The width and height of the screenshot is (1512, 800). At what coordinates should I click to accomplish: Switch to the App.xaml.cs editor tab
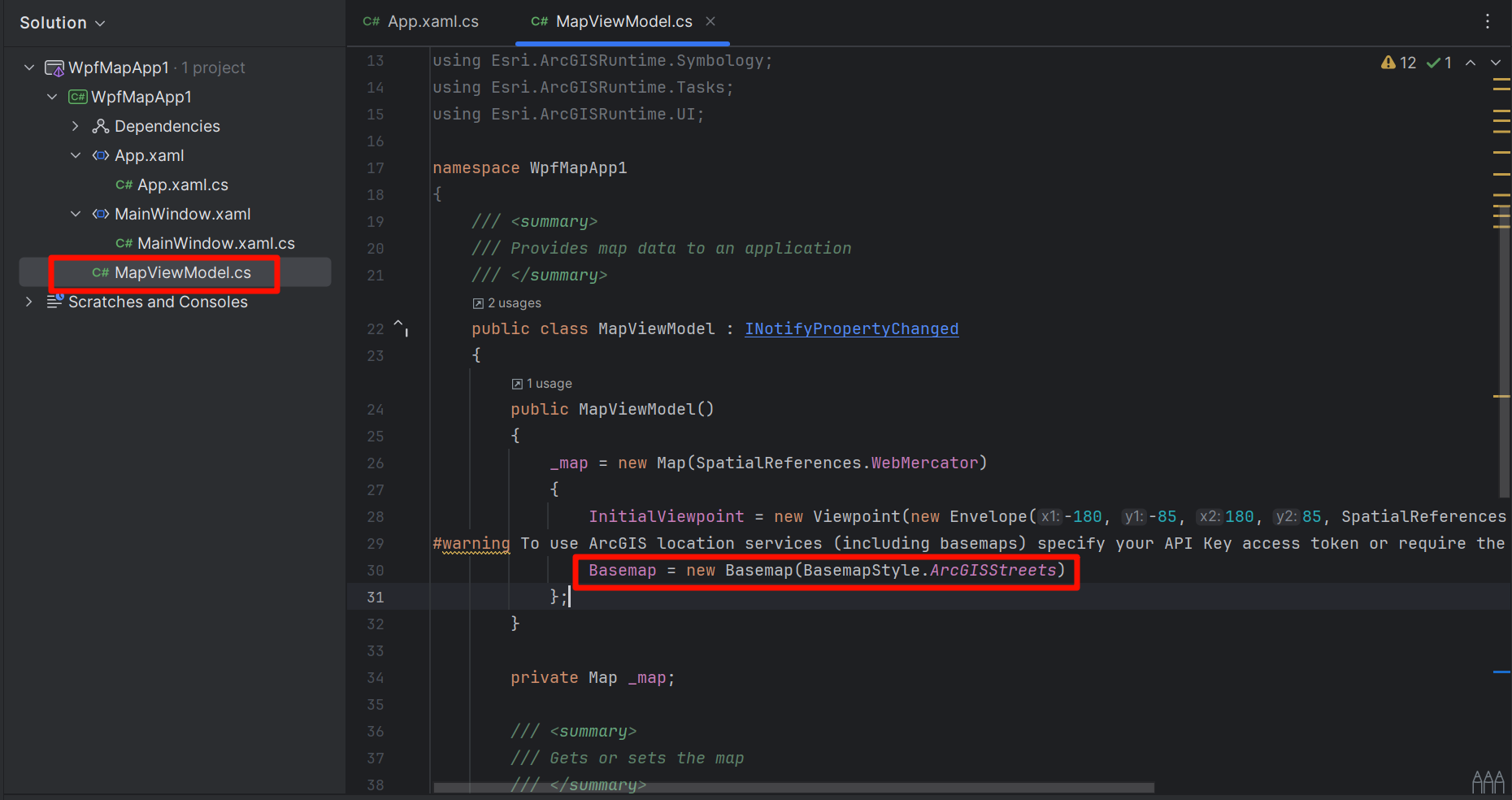coord(421,22)
